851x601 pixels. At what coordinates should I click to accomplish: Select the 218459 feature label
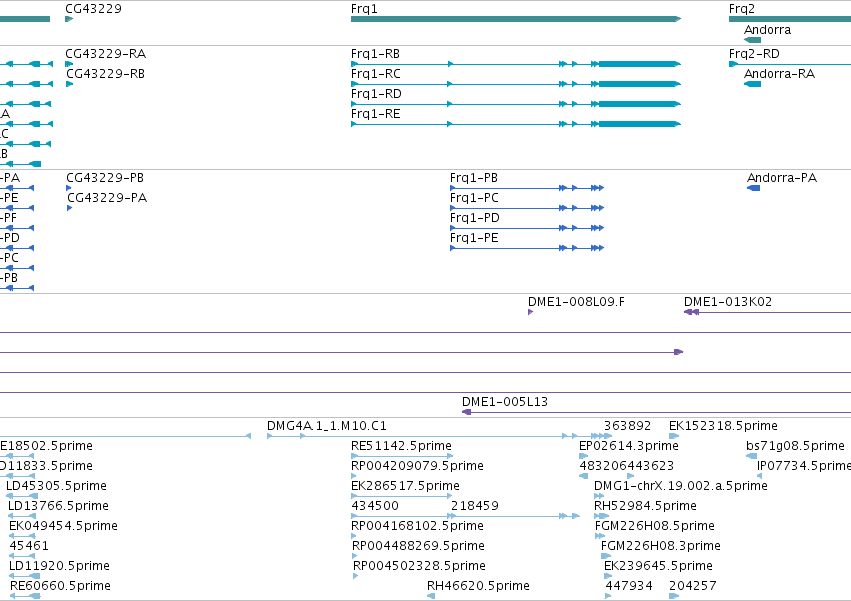[x=474, y=506]
